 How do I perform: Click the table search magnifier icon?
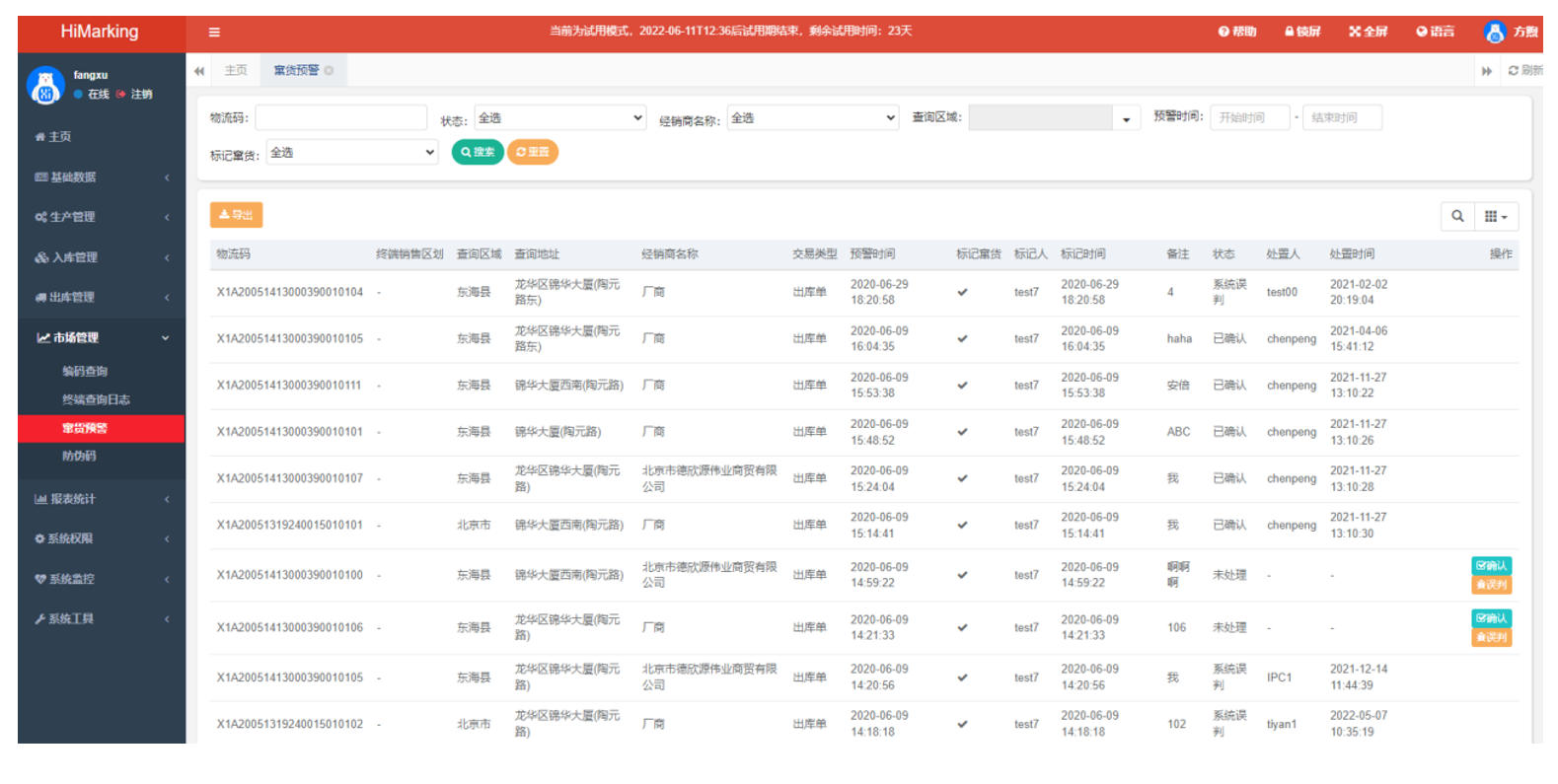pyautogui.click(x=1456, y=216)
